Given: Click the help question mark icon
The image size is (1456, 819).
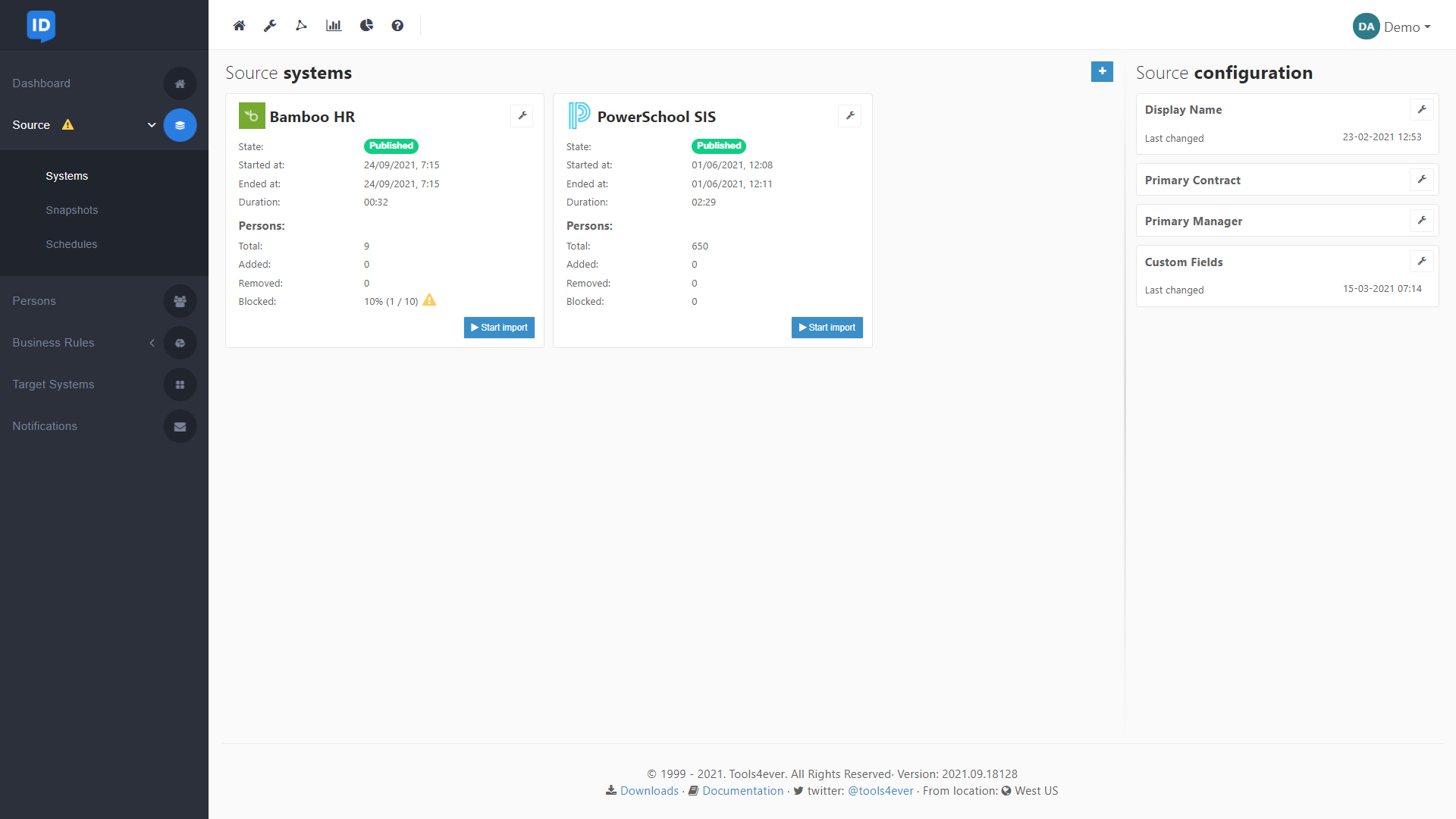Looking at the screenshot, I should tap(397, 25).
